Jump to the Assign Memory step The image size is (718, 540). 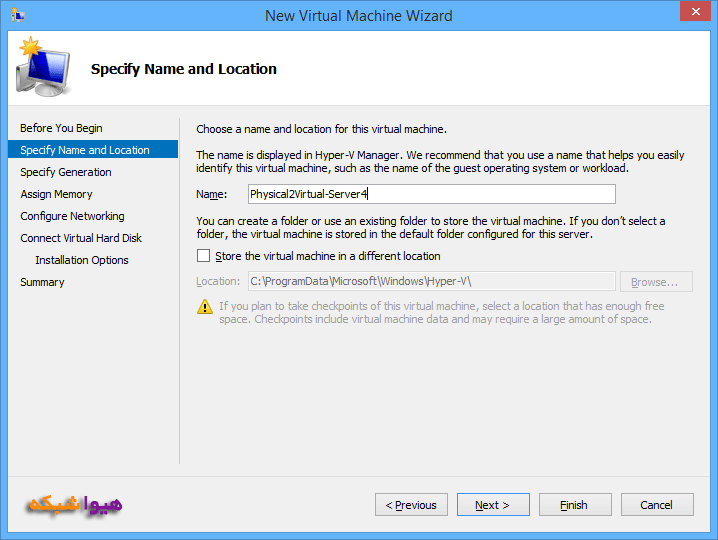pyautogui.click(x=56, y=194)
